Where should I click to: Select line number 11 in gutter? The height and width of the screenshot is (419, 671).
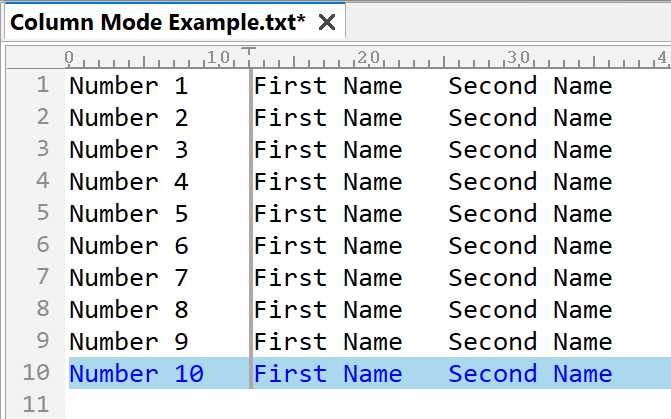[x=36, y=404]
